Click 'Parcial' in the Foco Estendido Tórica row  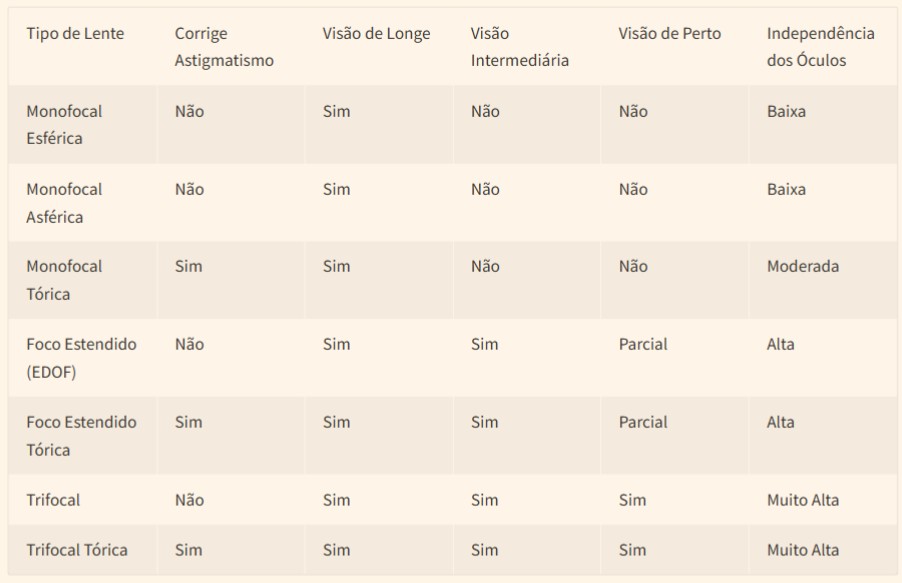point(642,422)
